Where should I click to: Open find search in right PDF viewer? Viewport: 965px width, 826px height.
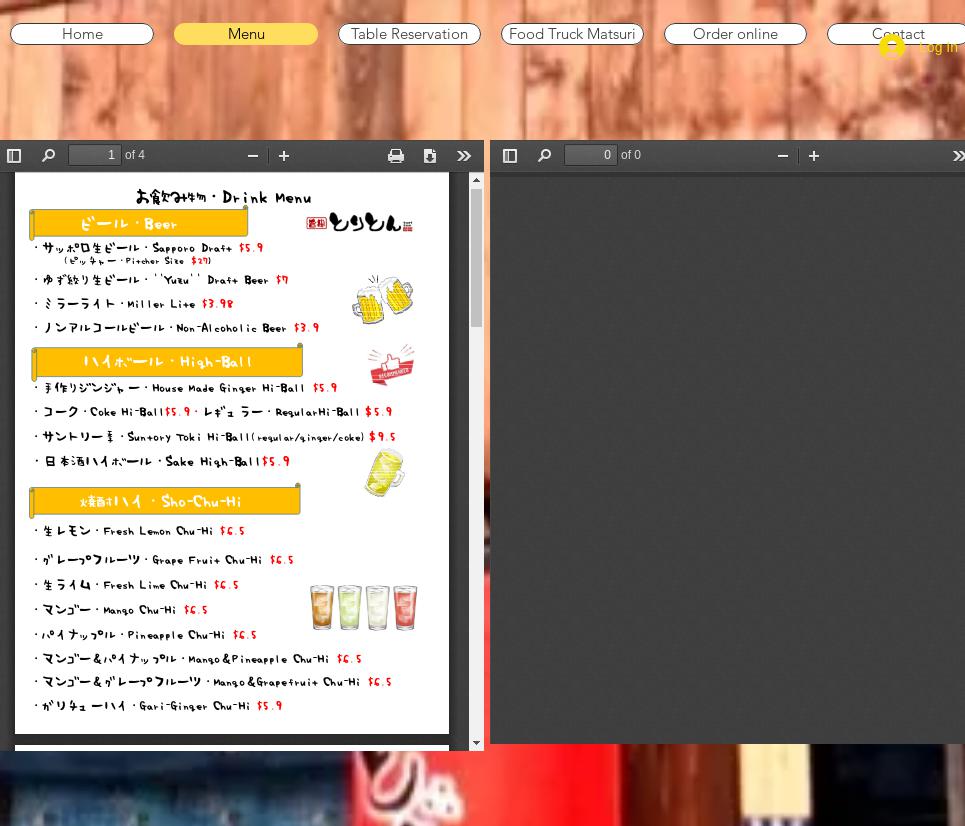tap(544, 156)
